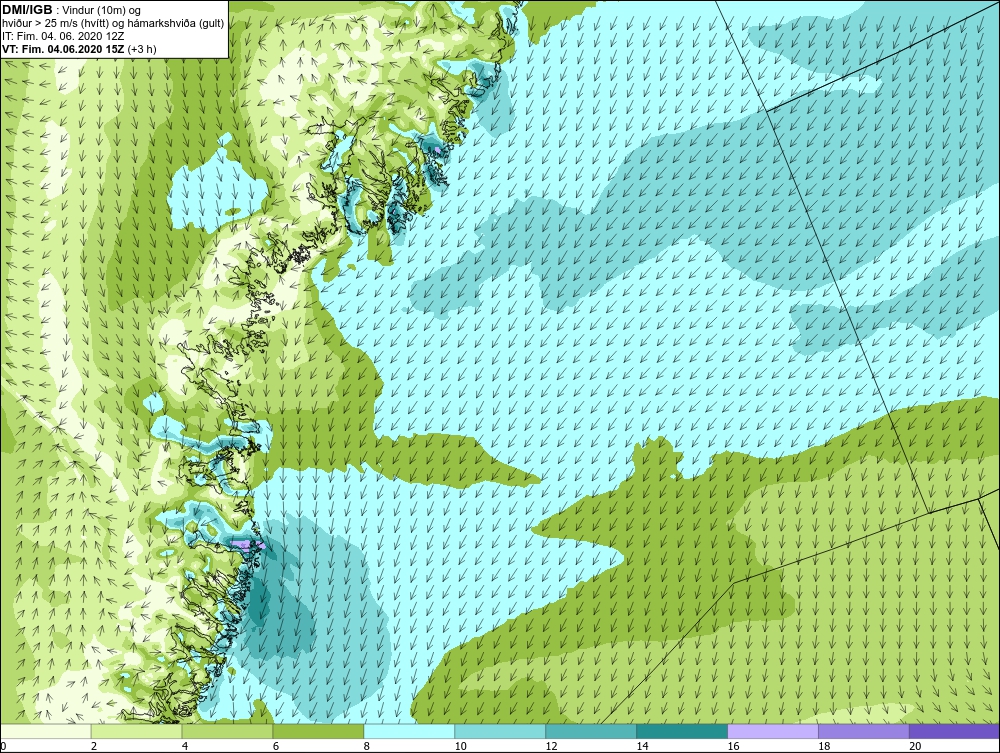The width and height of the screenshot is (1000, 753).
Task: Click the legend value "20"
Action: (x=915, y=746)
